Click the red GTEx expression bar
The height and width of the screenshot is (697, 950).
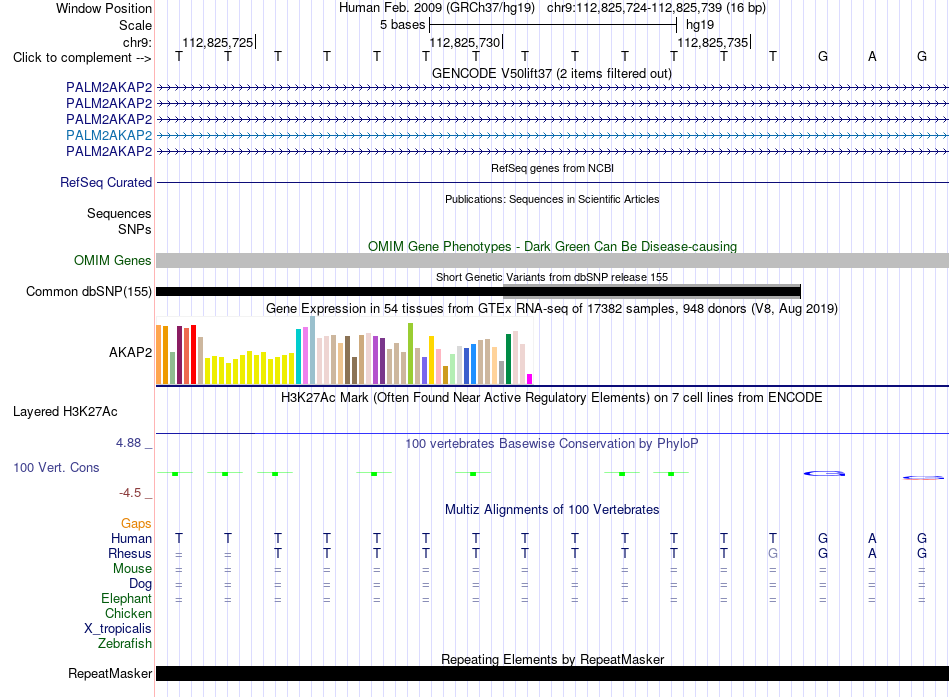(x=193, y=355)
